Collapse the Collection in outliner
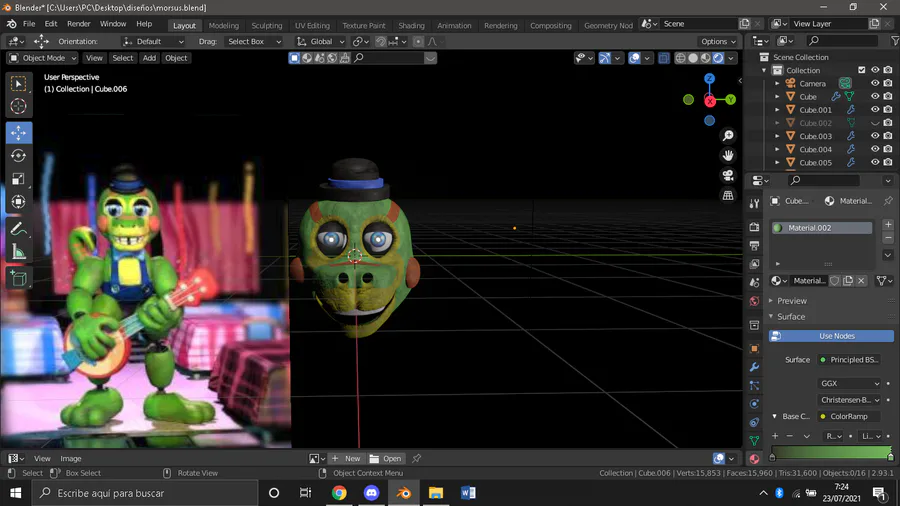This screenshot has width=900, height=506. click(x=764, y=70)
